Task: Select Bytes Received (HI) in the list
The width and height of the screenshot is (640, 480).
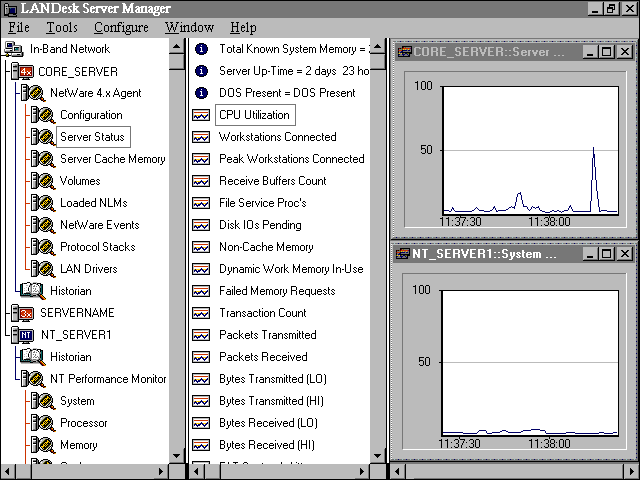Action: 267,445
